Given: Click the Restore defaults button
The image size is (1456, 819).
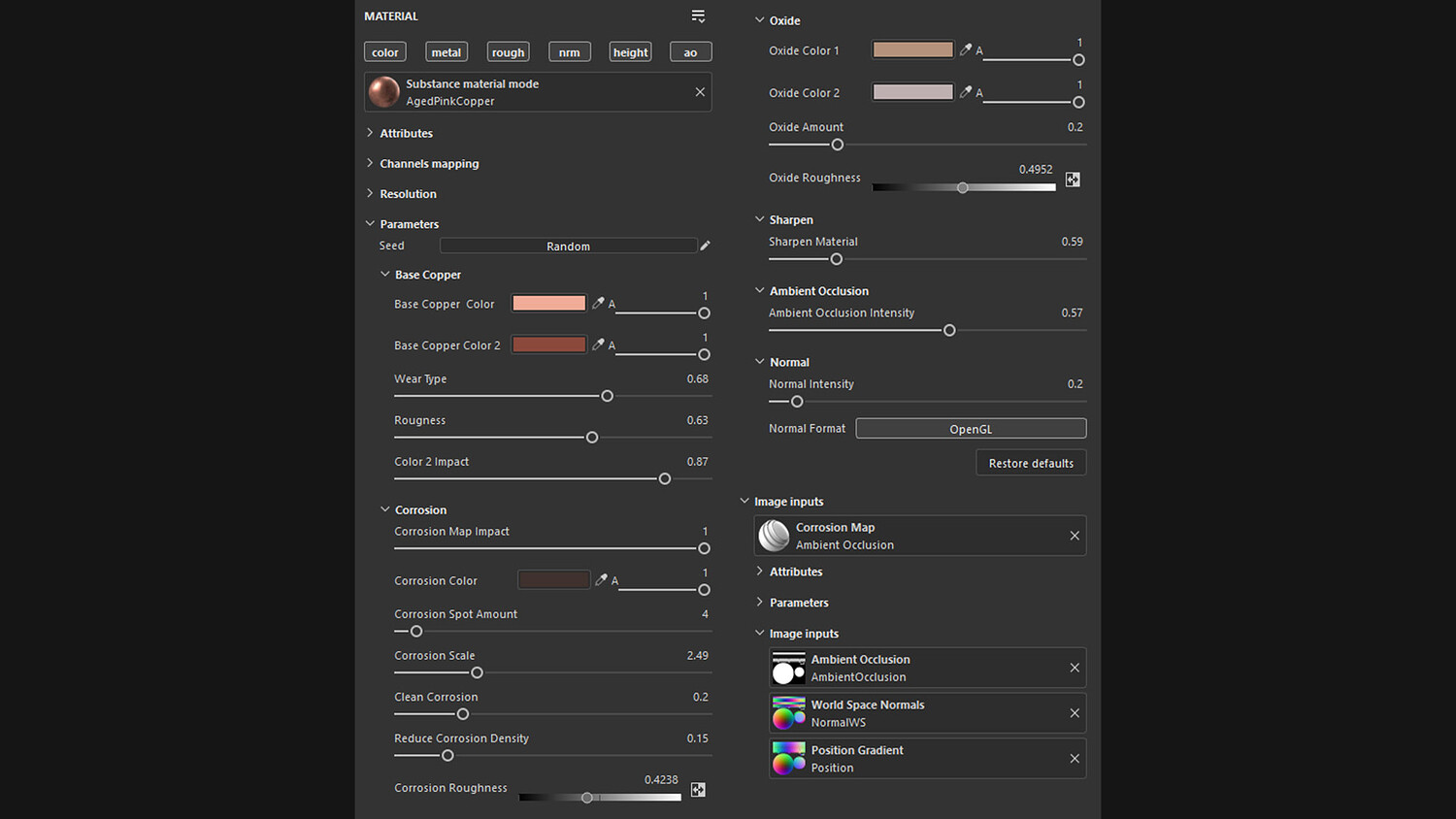Looking at the screenshot, I should (1031, 463).
